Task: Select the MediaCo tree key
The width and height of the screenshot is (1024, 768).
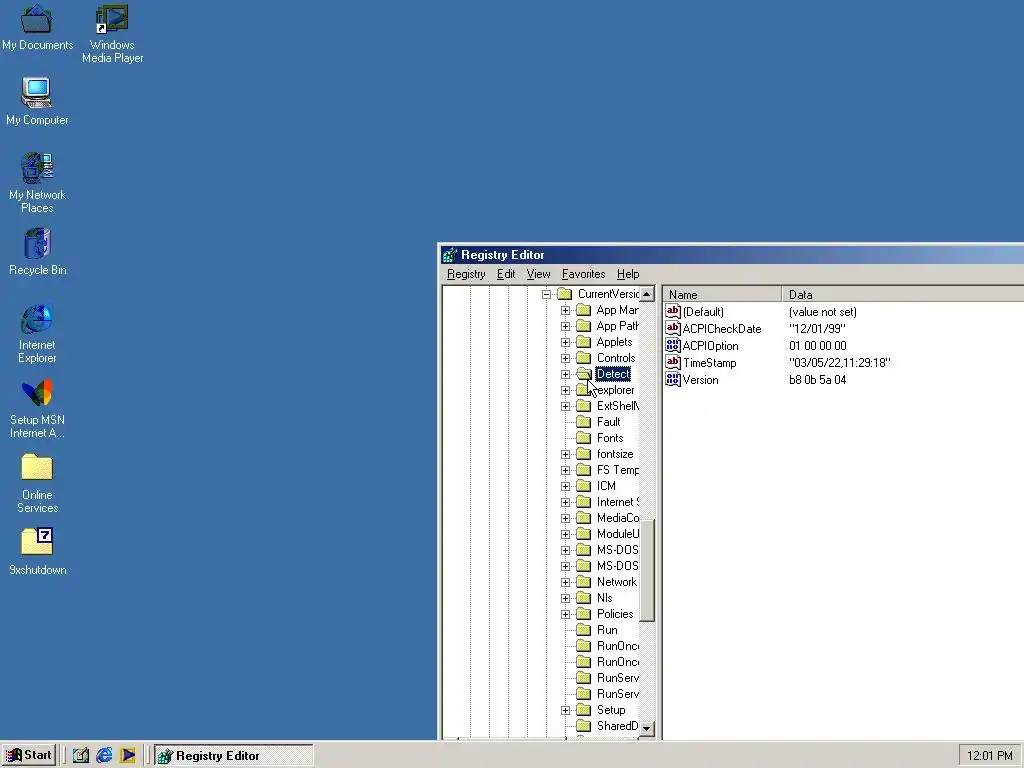Action: coord(618,518)
